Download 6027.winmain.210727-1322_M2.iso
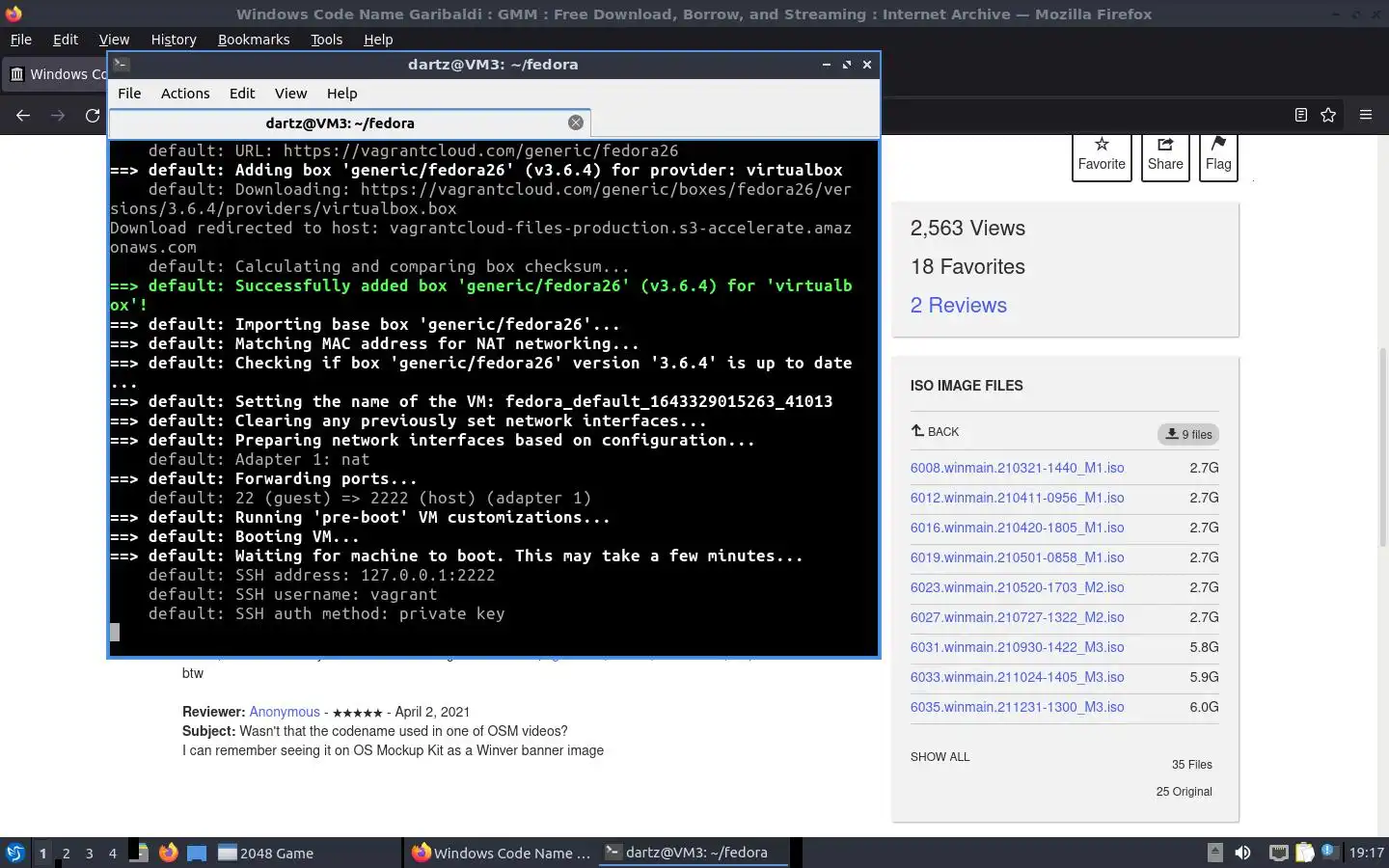The width and height of the screenshot is (1389, 868). click(1017, 617)
